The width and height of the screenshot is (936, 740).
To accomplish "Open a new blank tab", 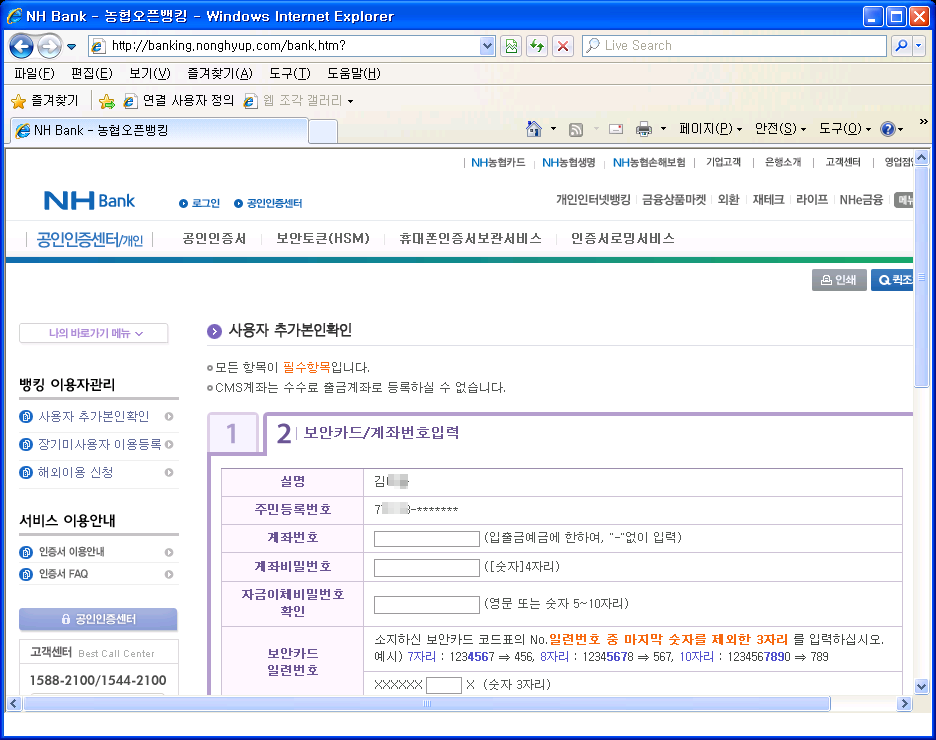I will point(323,131).
